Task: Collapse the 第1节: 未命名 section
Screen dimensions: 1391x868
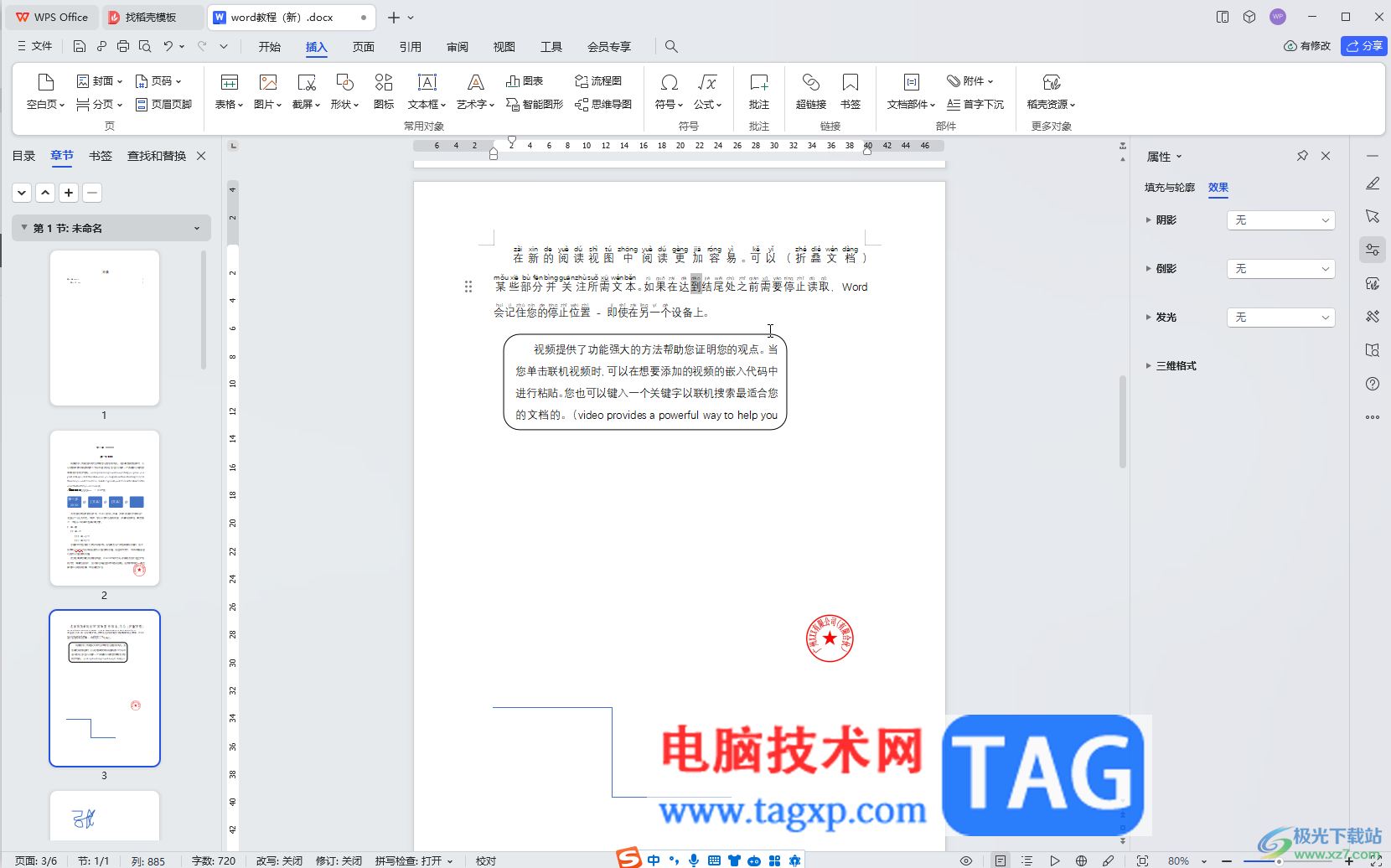Action: tap(24, 228)
